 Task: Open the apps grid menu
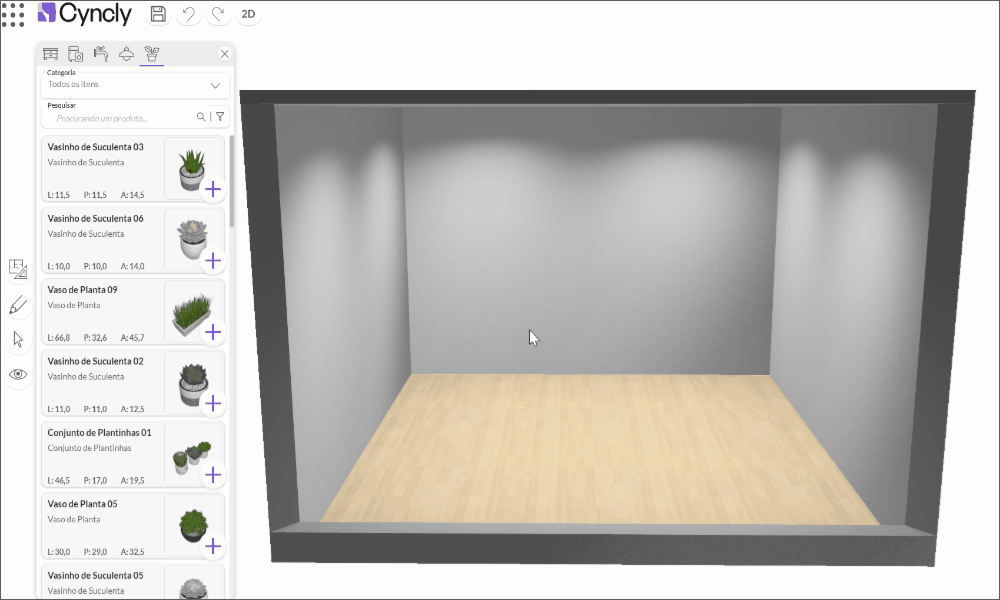(x=13, y=14)
